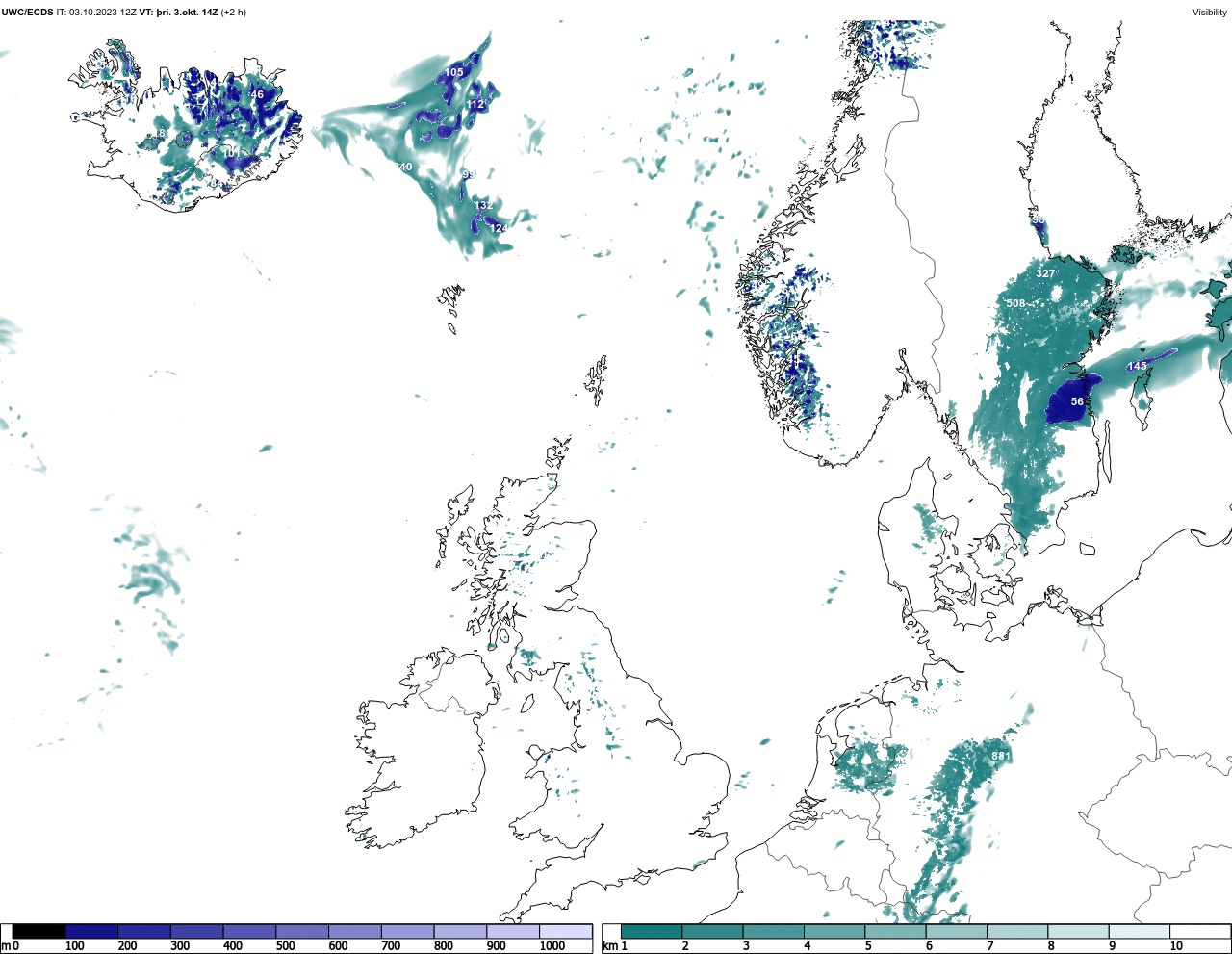This screenshot has height=954, width=1232.
Task: Click the 'km 1' legend label
Action: pyautogui.click(x=614, y=946)
